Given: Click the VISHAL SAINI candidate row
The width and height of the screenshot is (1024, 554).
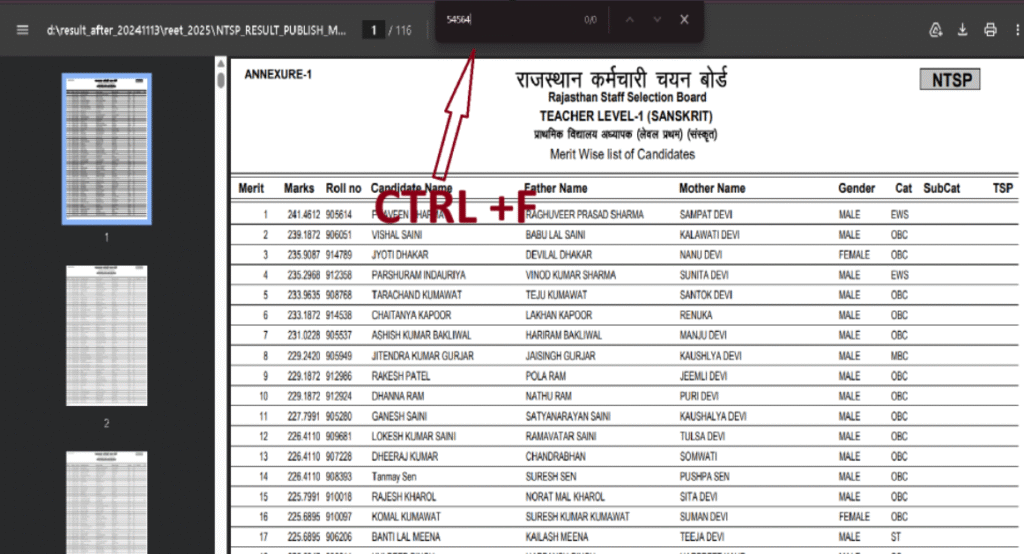Looking at the screenshot, I should (x=624, y=235).
